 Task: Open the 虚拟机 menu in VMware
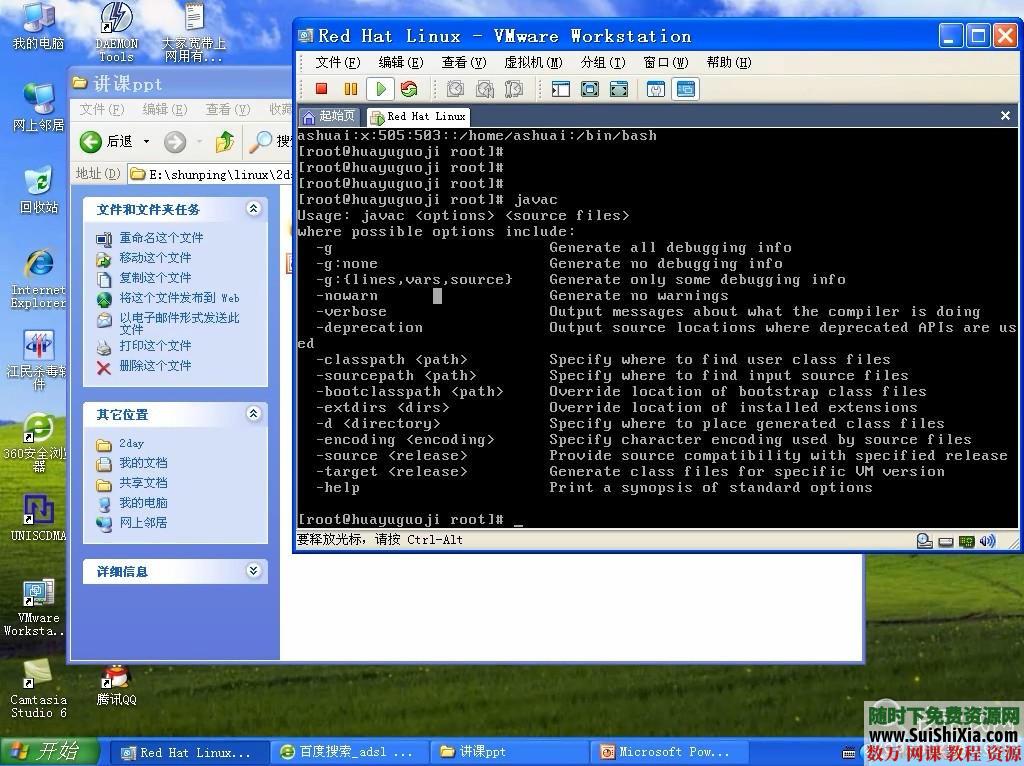531,62
